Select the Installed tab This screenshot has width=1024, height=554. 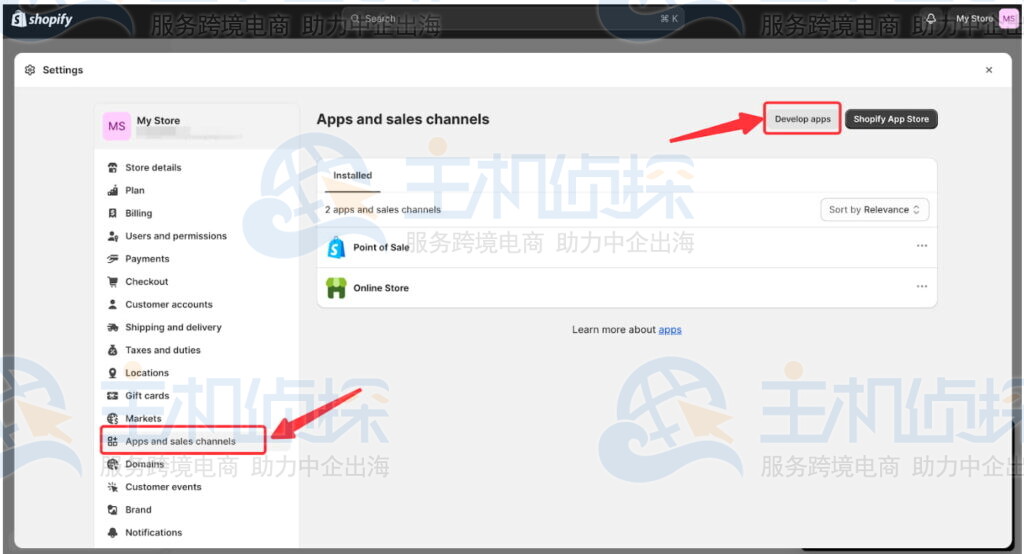(353, 176)
